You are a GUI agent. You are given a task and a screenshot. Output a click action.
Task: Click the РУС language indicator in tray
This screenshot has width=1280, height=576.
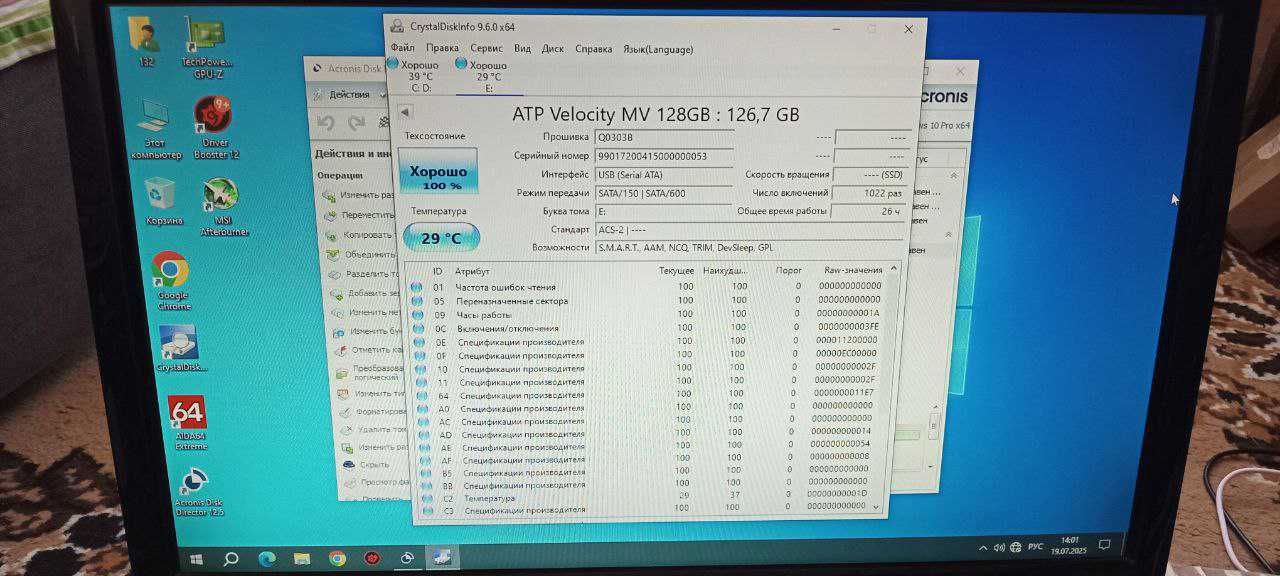click(1035, 547)
